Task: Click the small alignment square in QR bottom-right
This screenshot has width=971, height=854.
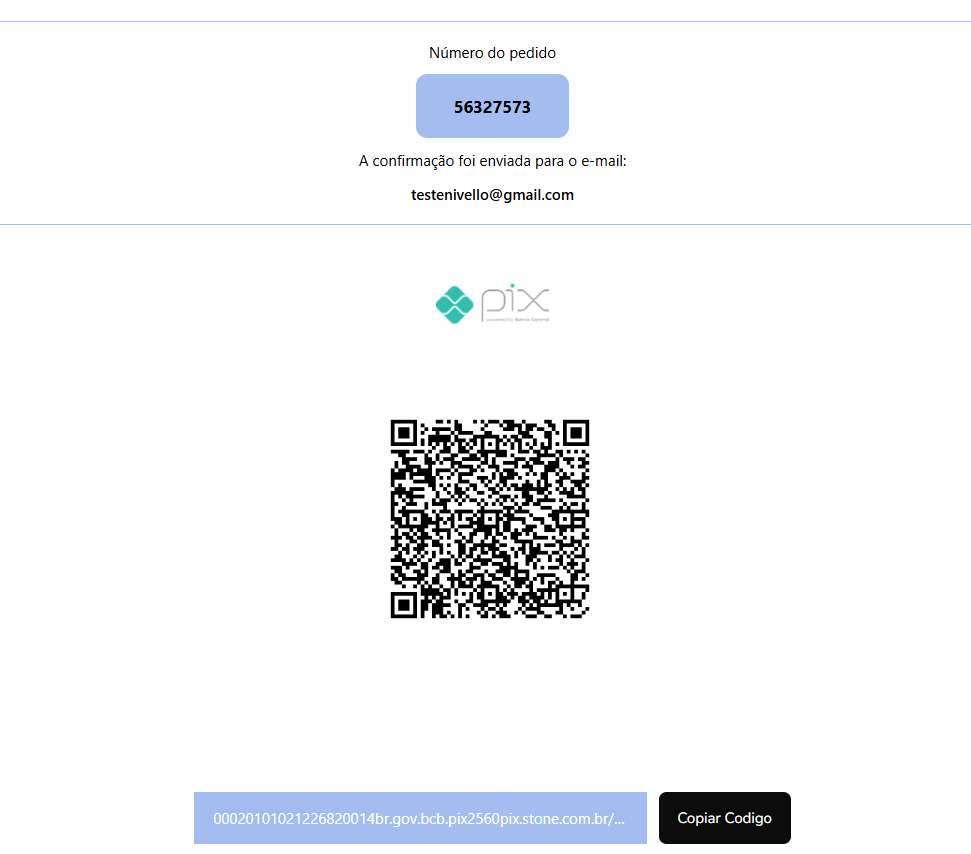Action: click(564, 593)
